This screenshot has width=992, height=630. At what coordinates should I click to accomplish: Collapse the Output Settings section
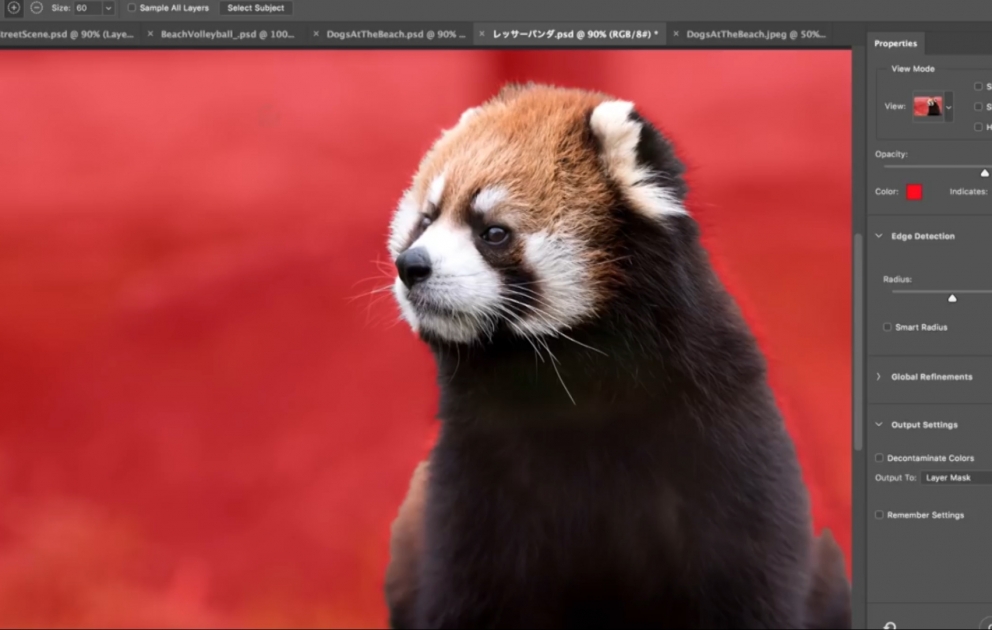(x=879, y=424)
